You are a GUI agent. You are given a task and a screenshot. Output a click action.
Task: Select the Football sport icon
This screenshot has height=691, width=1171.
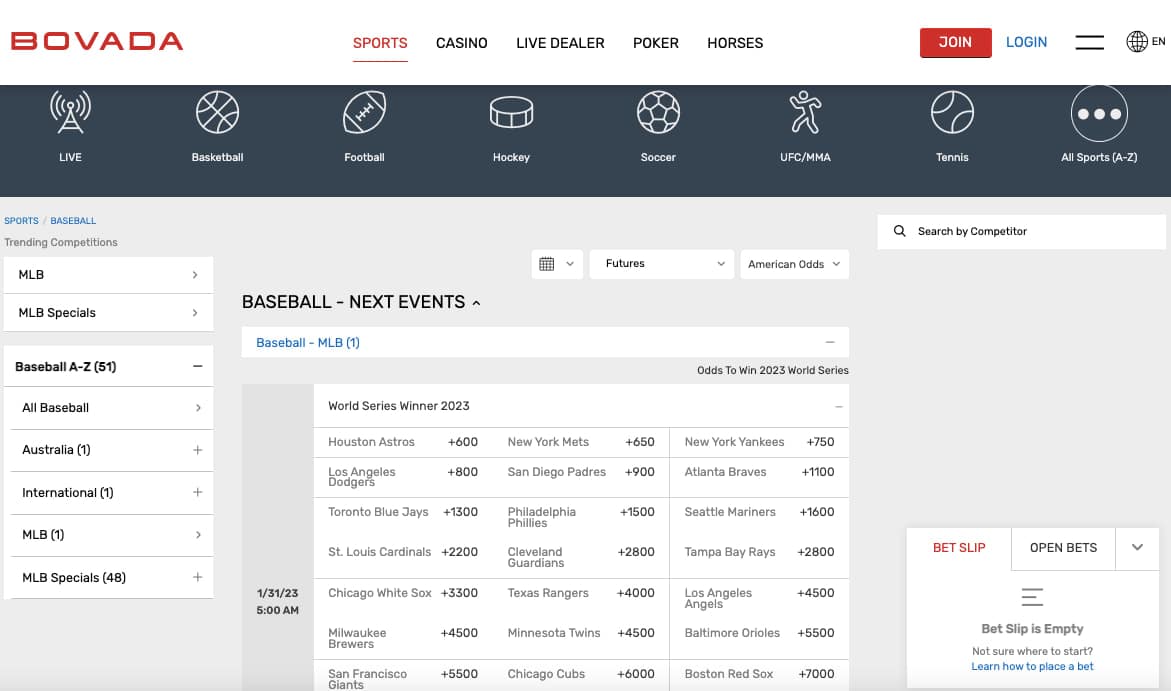pos(364,113)
